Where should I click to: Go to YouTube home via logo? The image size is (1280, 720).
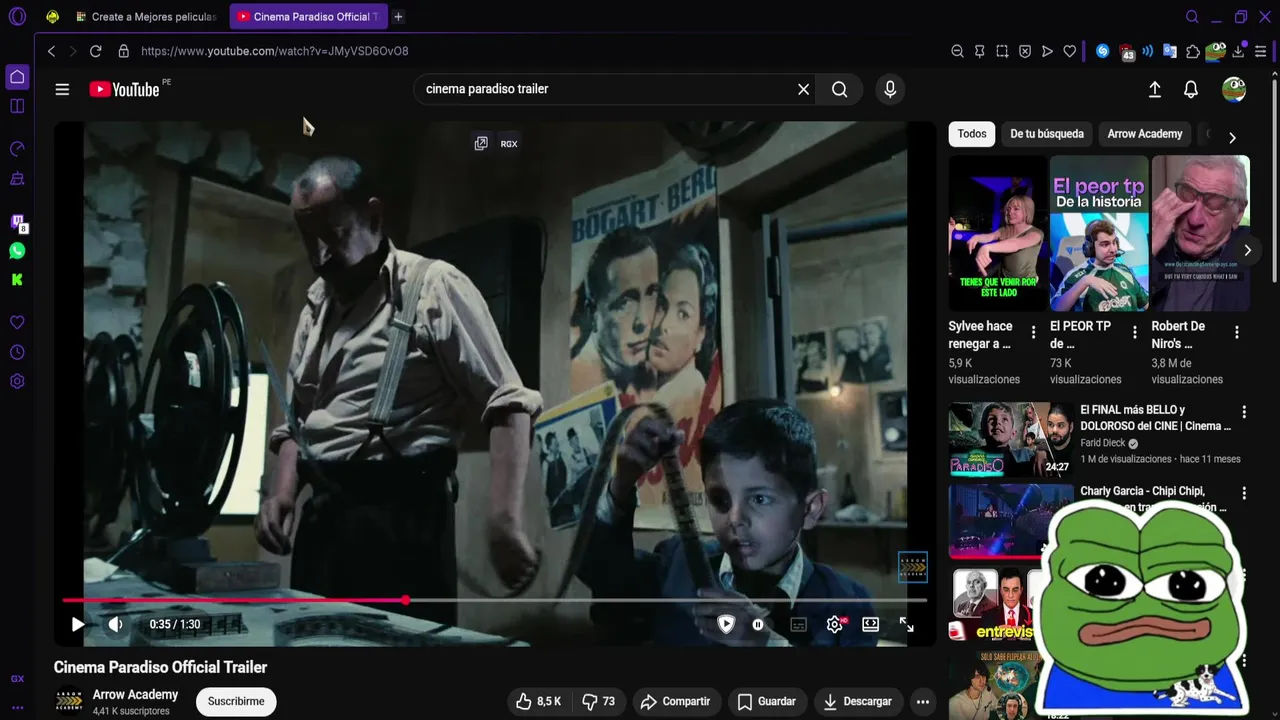tap(123, 89)
